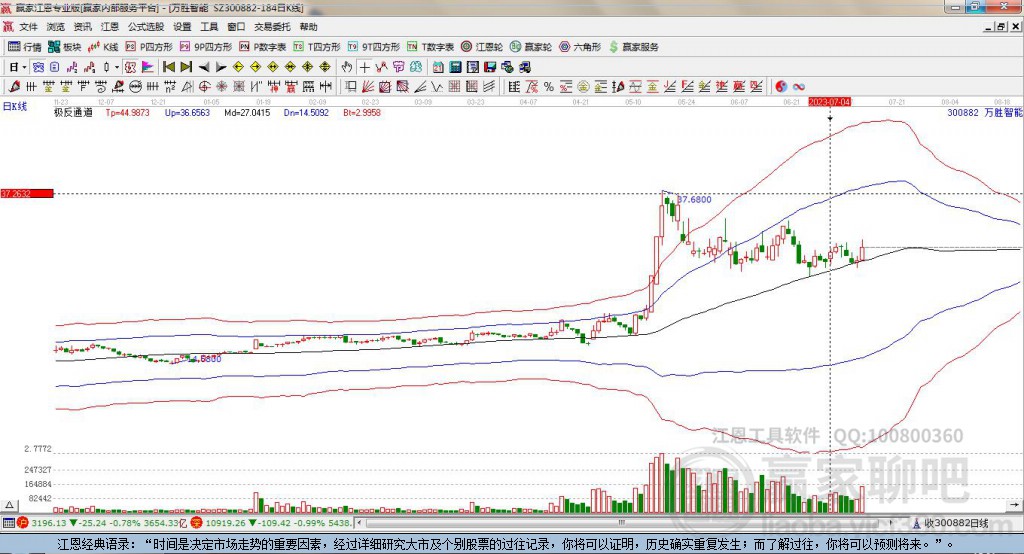
Task: Open the calculator icon
Action: pyautogui.click(x=455, y=67)
